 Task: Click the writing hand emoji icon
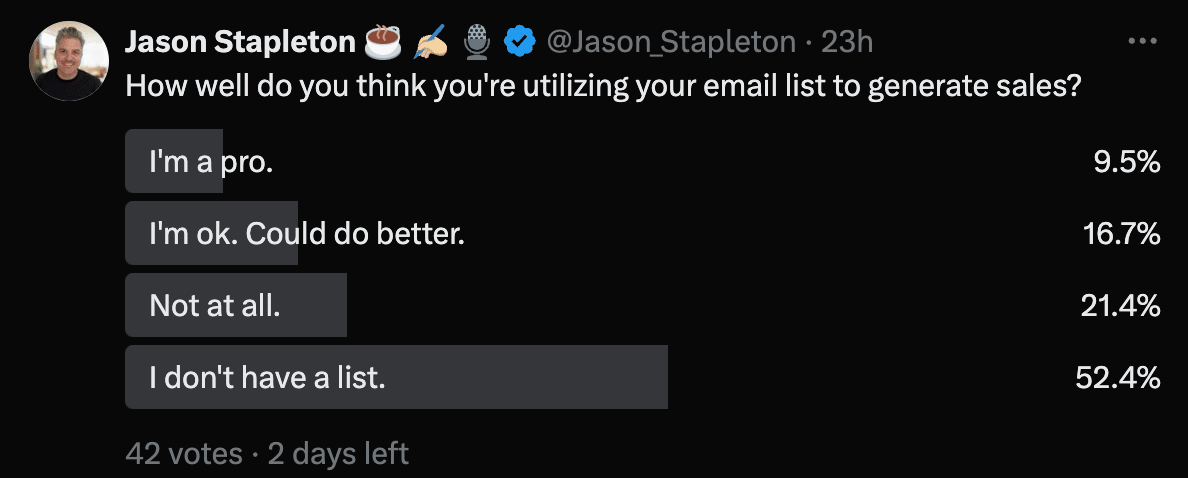431,43
